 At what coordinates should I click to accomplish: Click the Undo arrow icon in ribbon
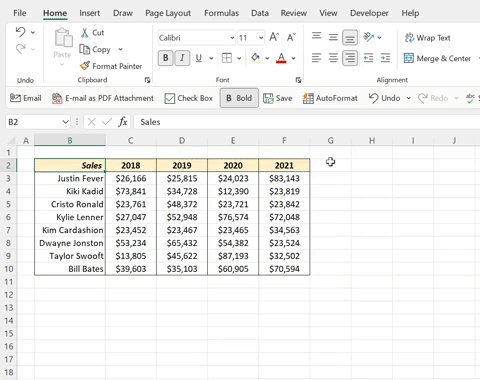tap(21, 32)
